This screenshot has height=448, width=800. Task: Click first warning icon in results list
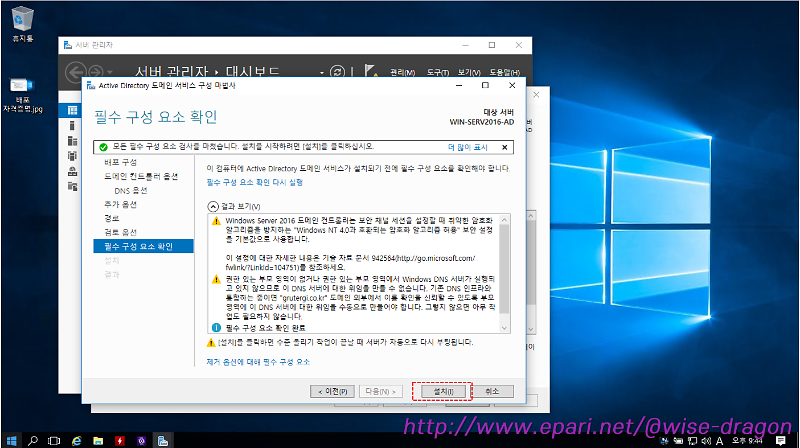point(216,221)
